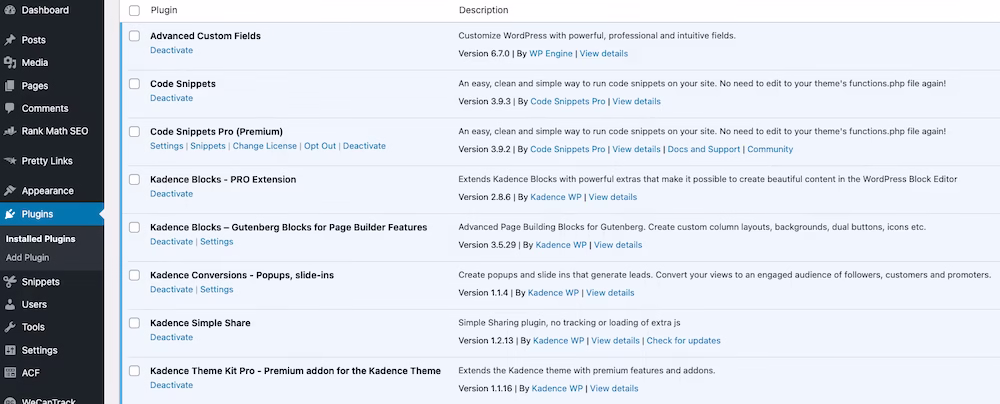
Task: Click the Snippets scissors icon
Action: point(10,281)
